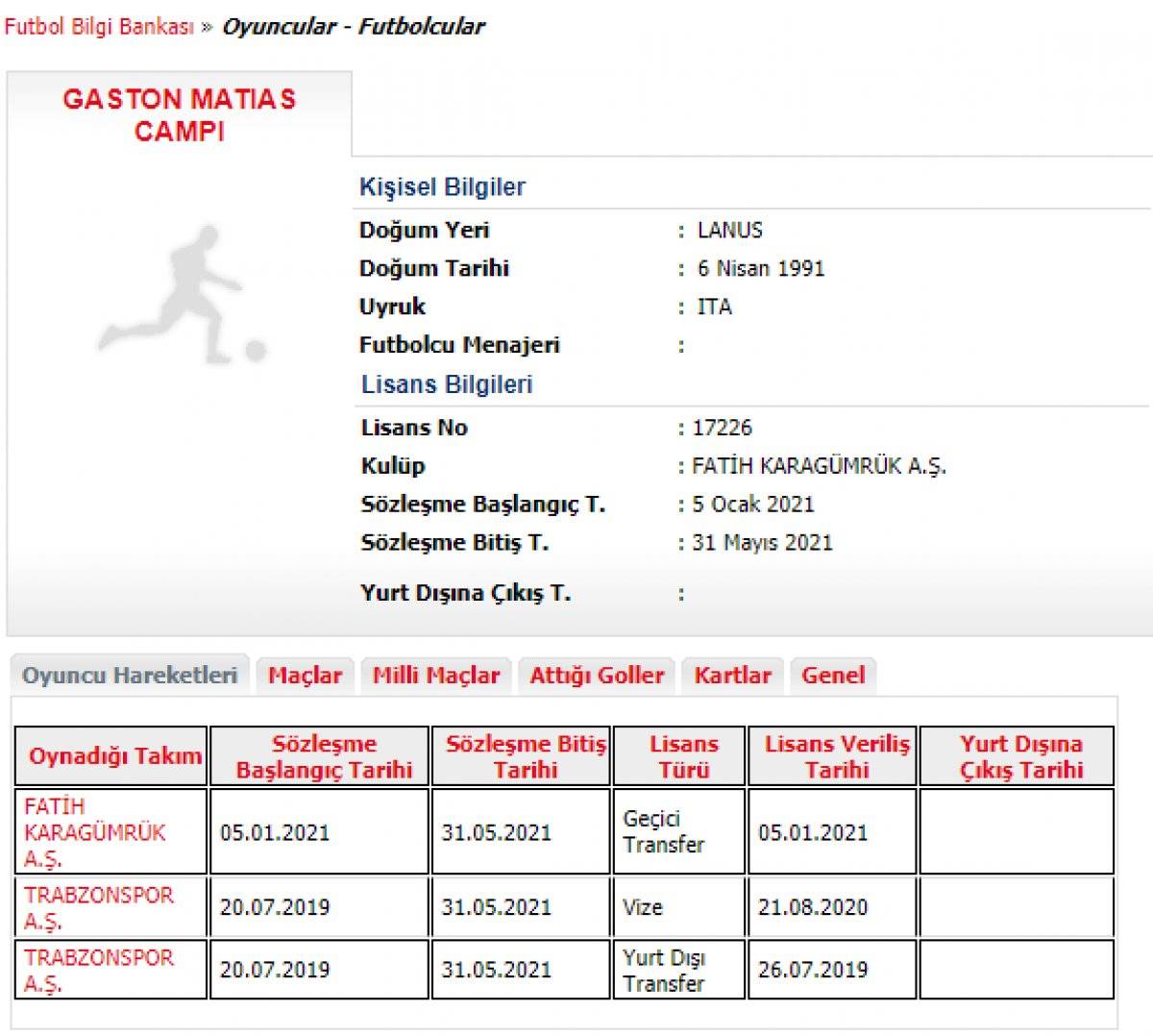Switch to the Maçlar tab

click(x=305, y=676)
